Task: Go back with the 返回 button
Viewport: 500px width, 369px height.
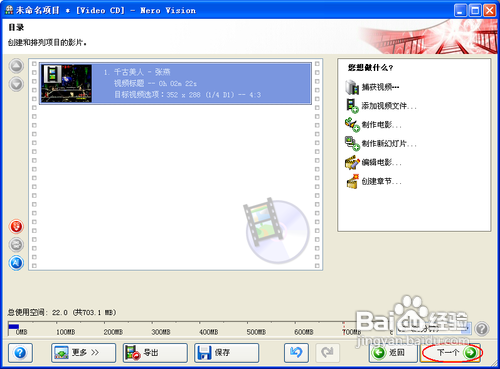Action: coord(393,353)
